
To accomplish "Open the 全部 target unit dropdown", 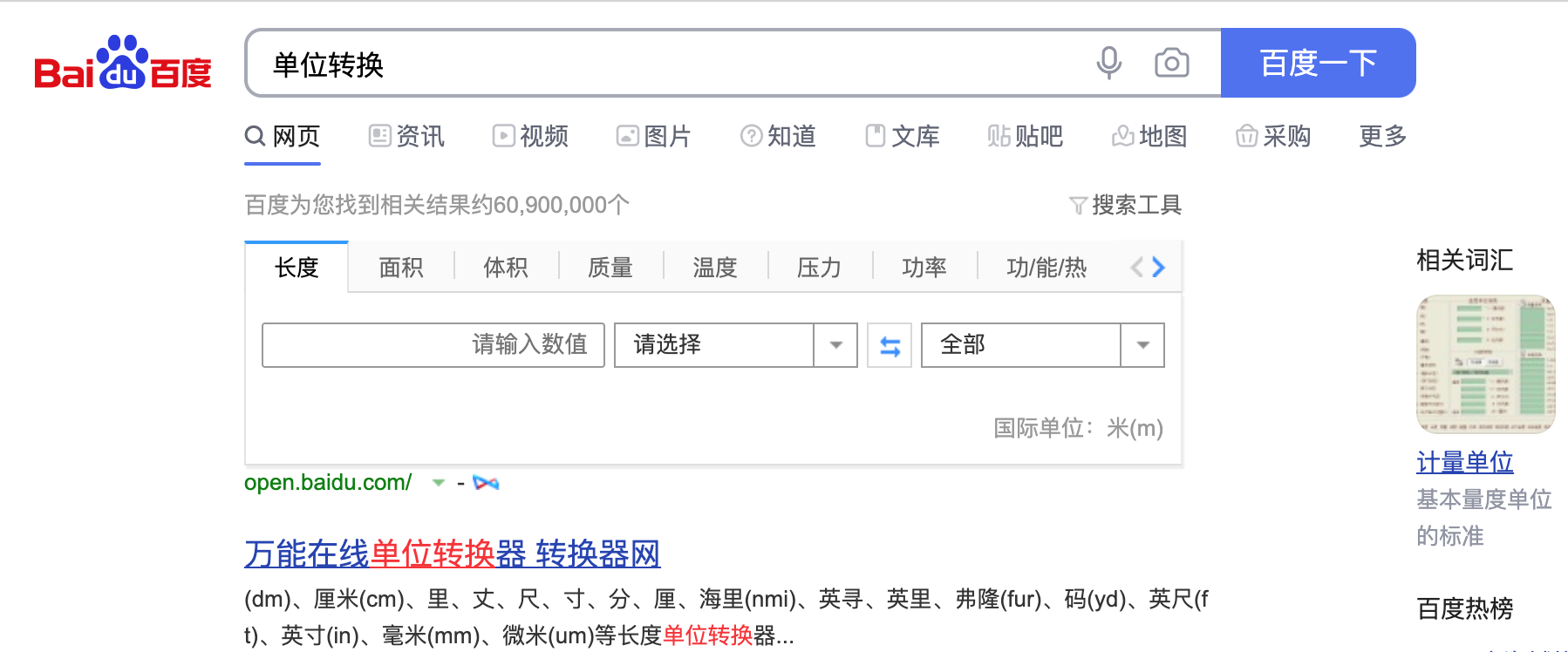I will (1043, 344).
